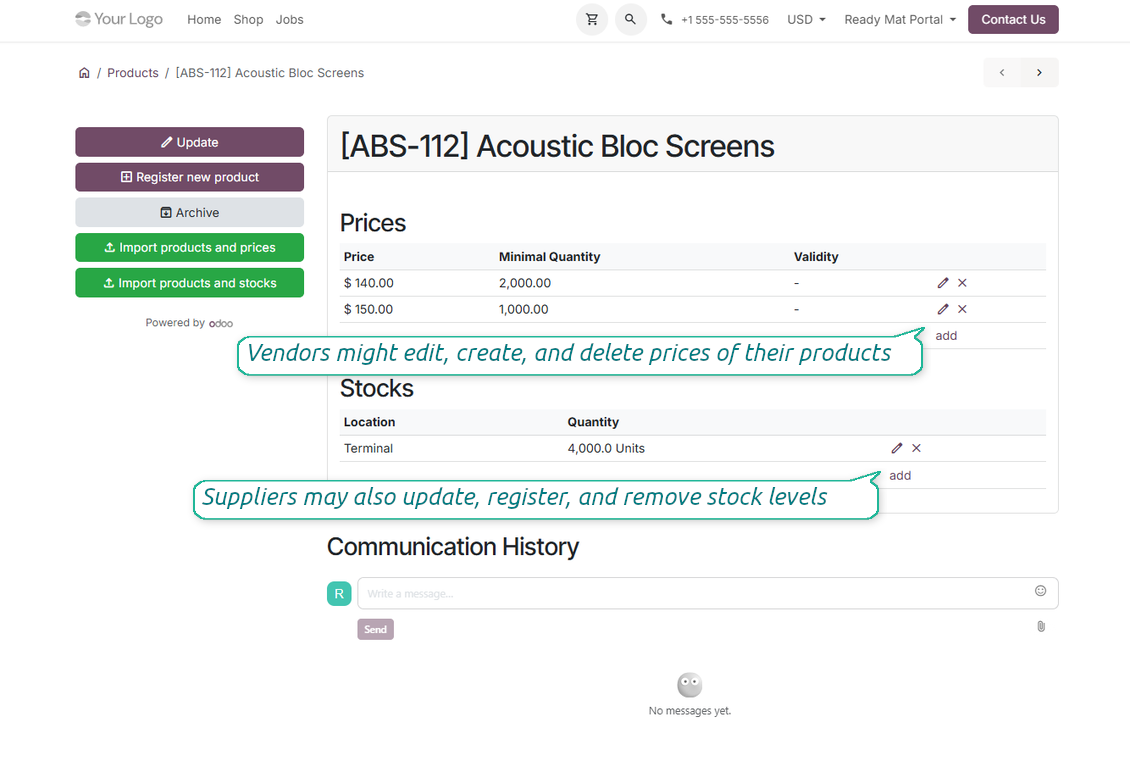Click the phone number +1 555-555-5556
Viewport: 1130px width, 778px height.
[x=724, y=20]
